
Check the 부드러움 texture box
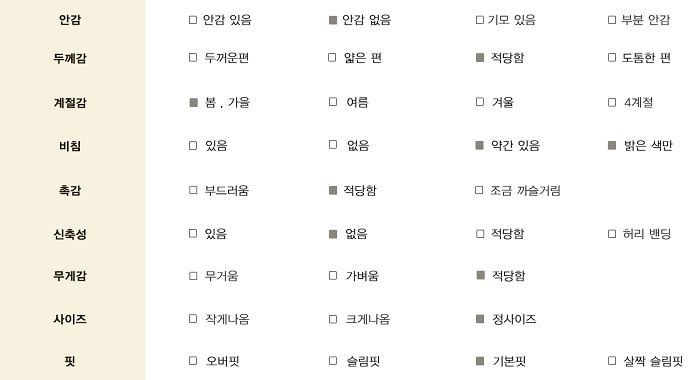[193, 190]
